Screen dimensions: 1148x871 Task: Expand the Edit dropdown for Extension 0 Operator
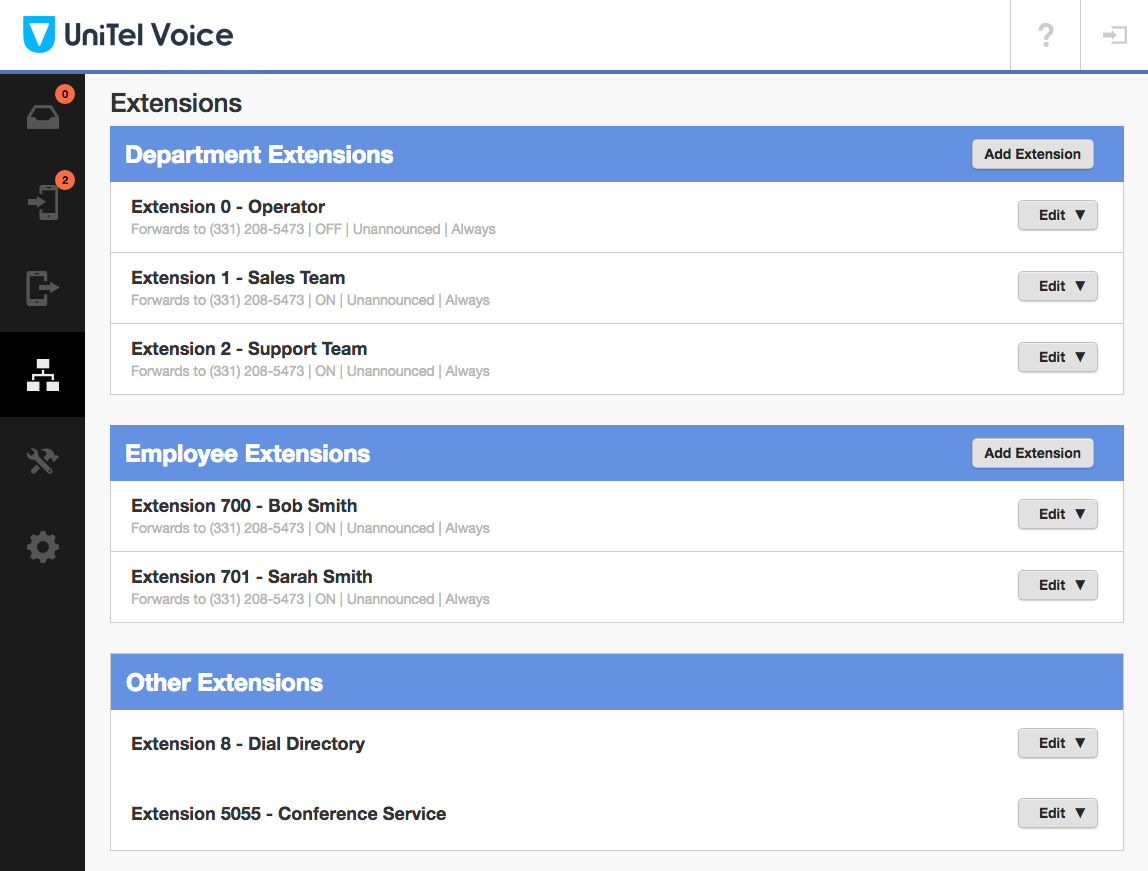click(x=1057, y=215)
